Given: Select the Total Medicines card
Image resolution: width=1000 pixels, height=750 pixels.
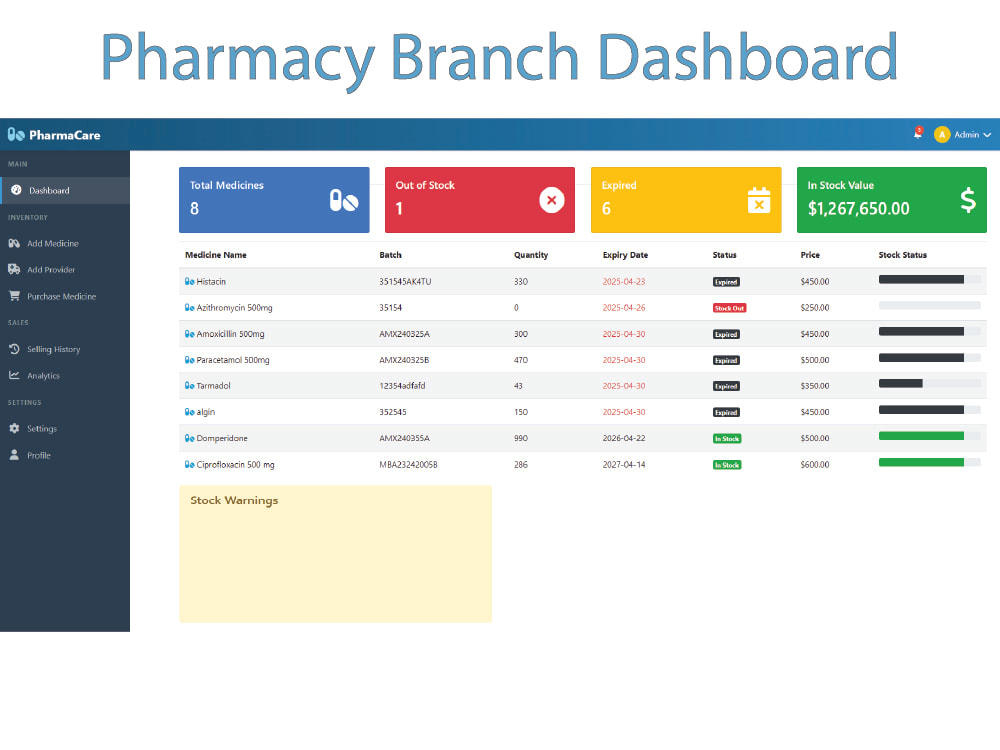Looking at the screenshot, I should pyautogui.click(x=274, y=200).
